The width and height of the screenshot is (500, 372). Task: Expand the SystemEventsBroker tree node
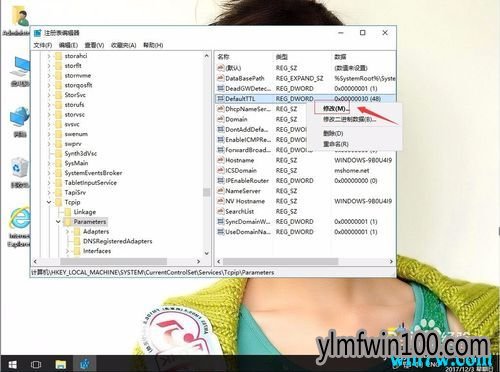(49, 173)
